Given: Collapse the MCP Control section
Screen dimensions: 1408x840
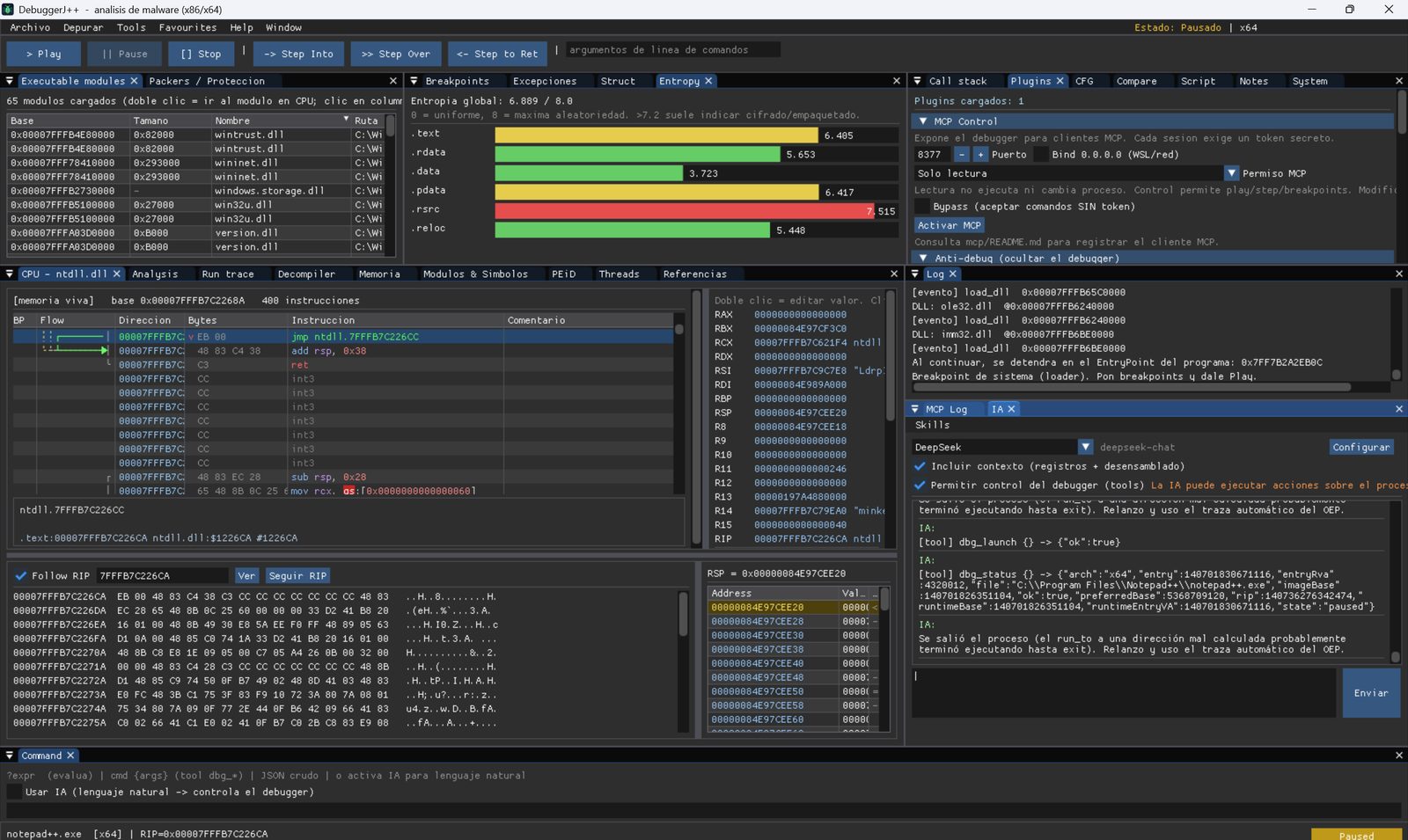Looking at the screenshot, I should [923, 121].
